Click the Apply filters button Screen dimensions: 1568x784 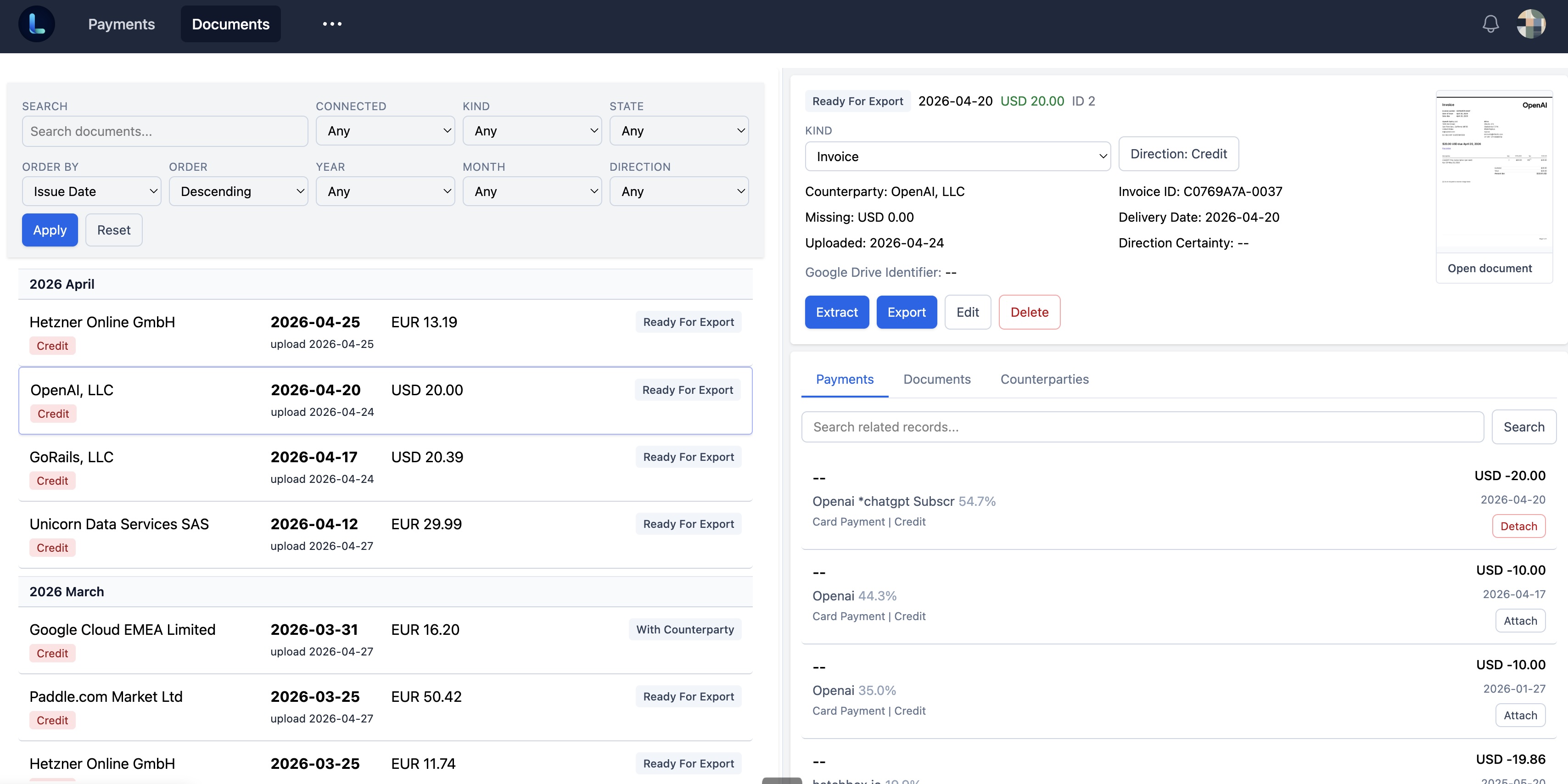[x=50, y=230]
